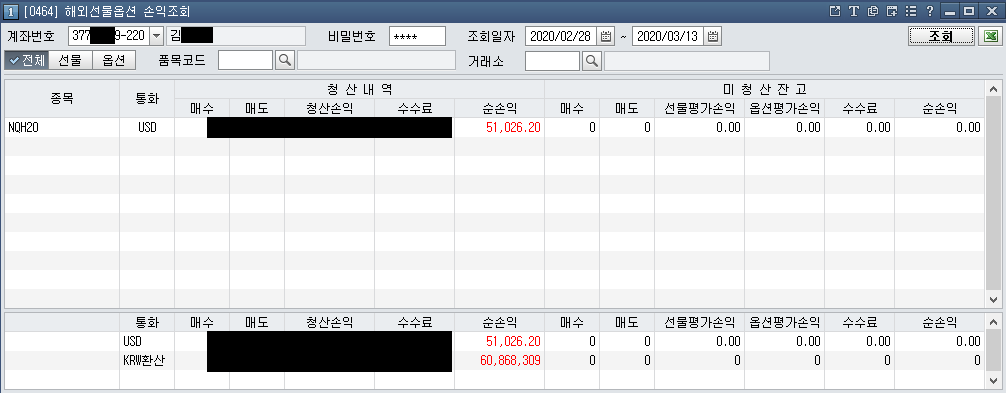Screen dimensions: 1006x393
Task: Click the 비밀번호 password field
Action: pos(418,37)
